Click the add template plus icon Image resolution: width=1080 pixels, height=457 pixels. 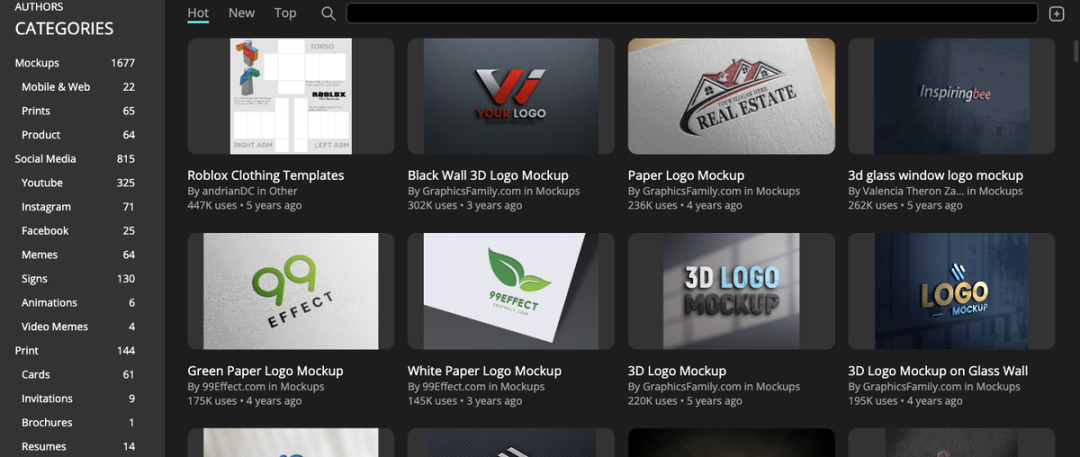coord(1056,14)
